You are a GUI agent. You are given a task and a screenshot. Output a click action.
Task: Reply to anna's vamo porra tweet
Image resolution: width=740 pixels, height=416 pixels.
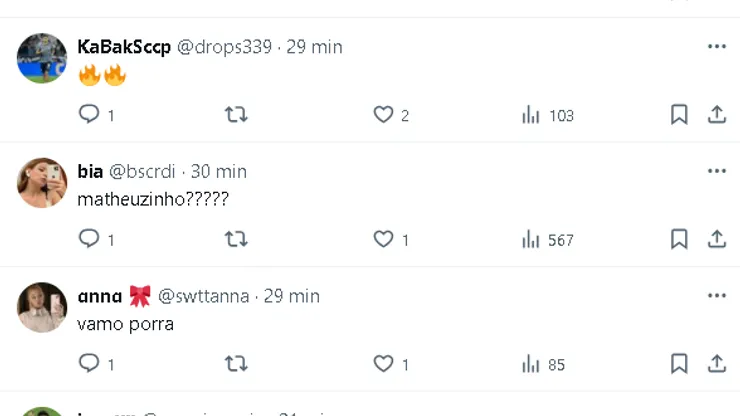[89, 364]
